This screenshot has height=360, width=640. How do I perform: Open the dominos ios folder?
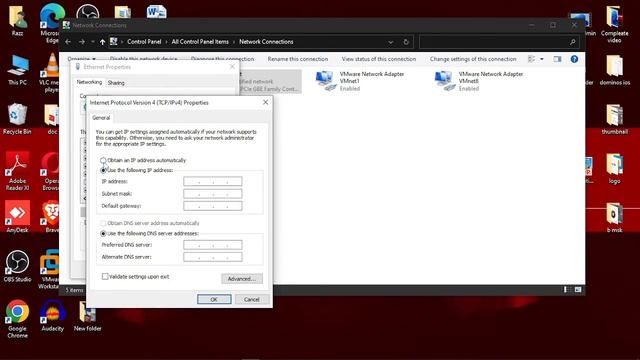pyautogui.click(x=615, y=70)
